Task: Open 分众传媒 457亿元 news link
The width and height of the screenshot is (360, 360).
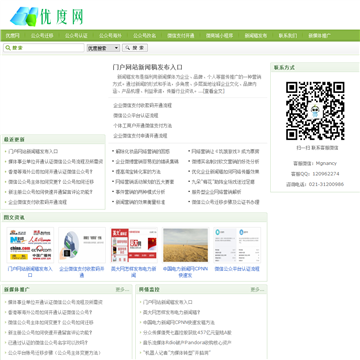Action: point(187,333)
